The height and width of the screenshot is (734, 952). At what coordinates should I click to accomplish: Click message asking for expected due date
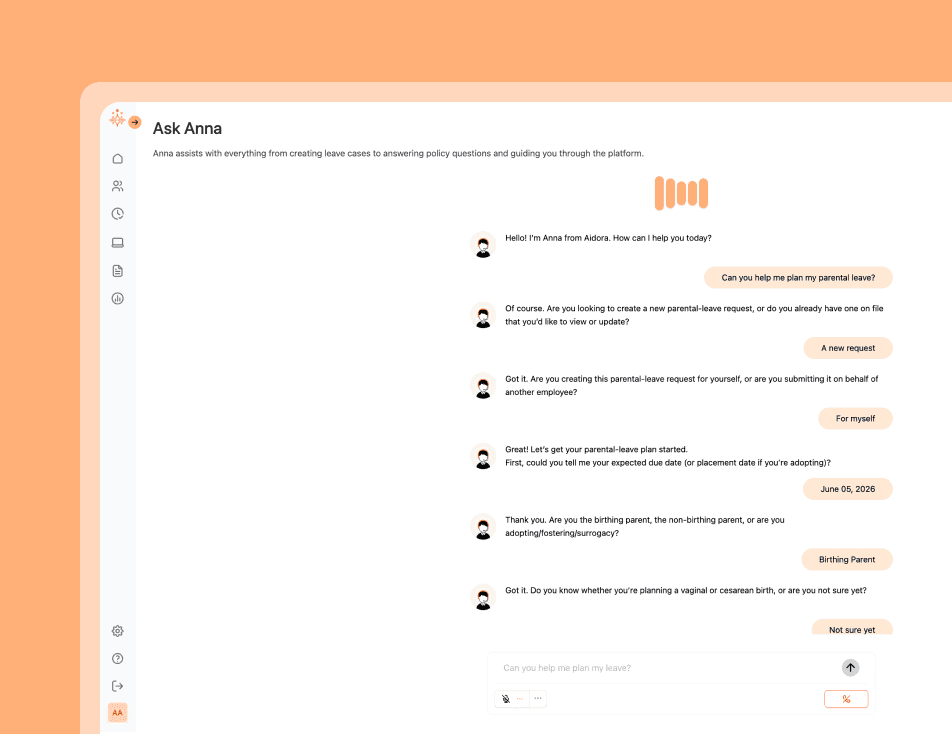(667, 456)
